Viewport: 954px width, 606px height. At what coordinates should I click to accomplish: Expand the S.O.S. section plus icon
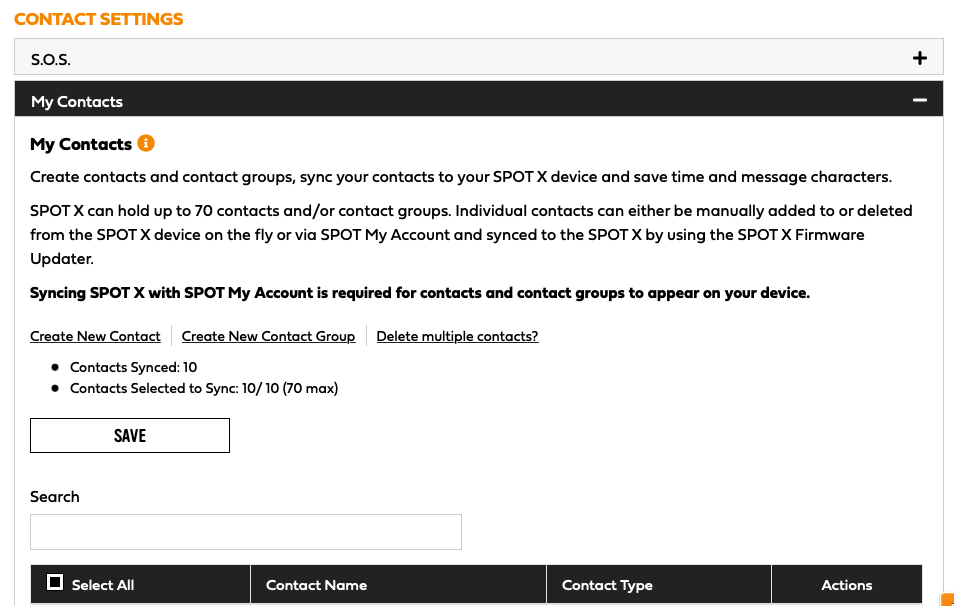pyautogui.click(x=919, y=58)
